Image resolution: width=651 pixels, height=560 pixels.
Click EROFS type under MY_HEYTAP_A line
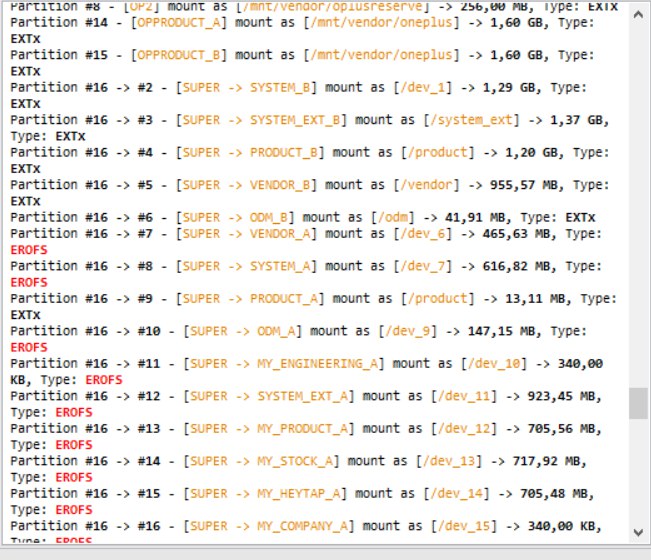coord(74,509)
